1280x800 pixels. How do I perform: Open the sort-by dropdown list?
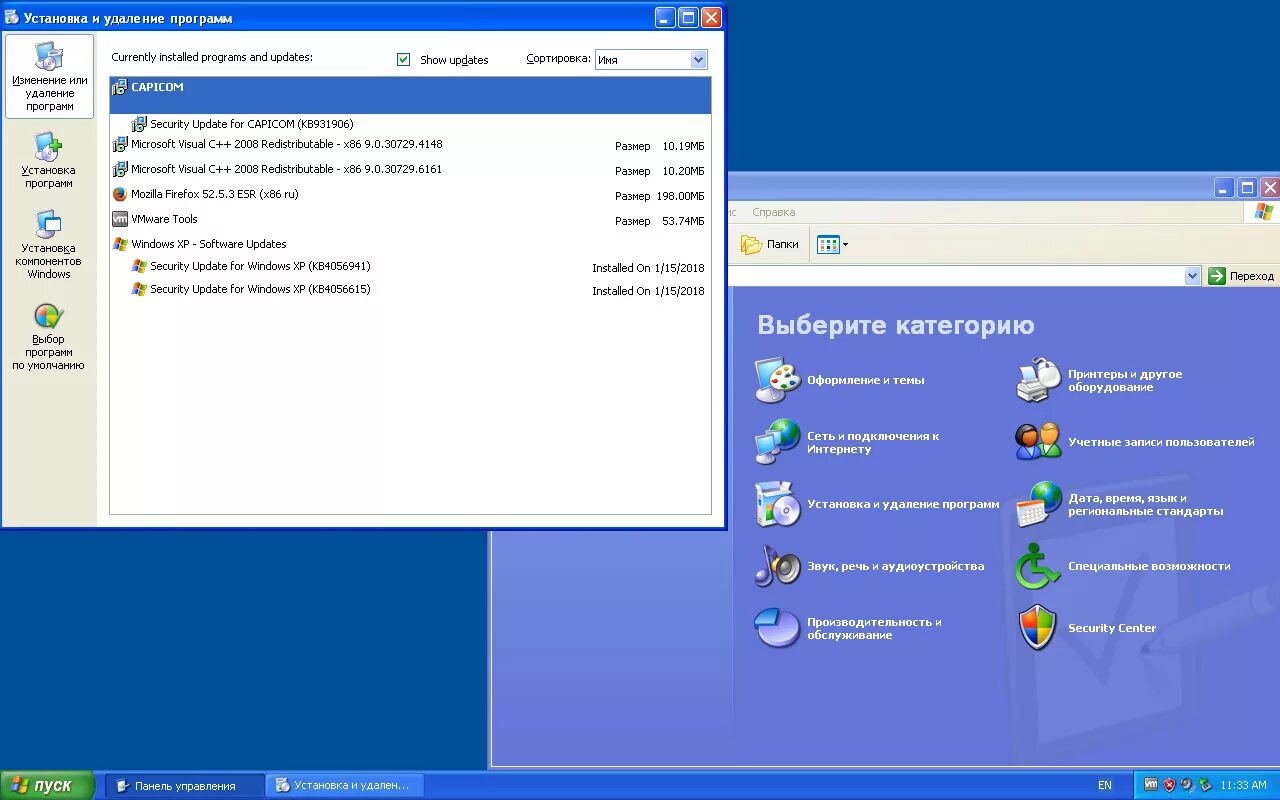tap(699, 59)
